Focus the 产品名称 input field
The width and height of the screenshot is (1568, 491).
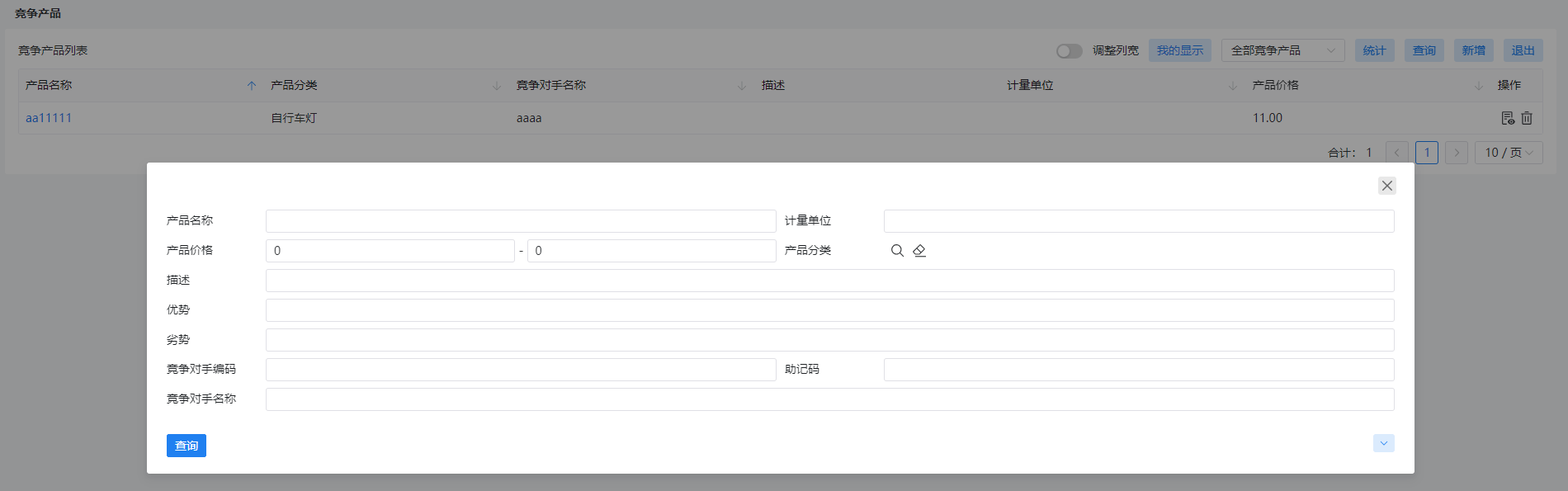521,221
